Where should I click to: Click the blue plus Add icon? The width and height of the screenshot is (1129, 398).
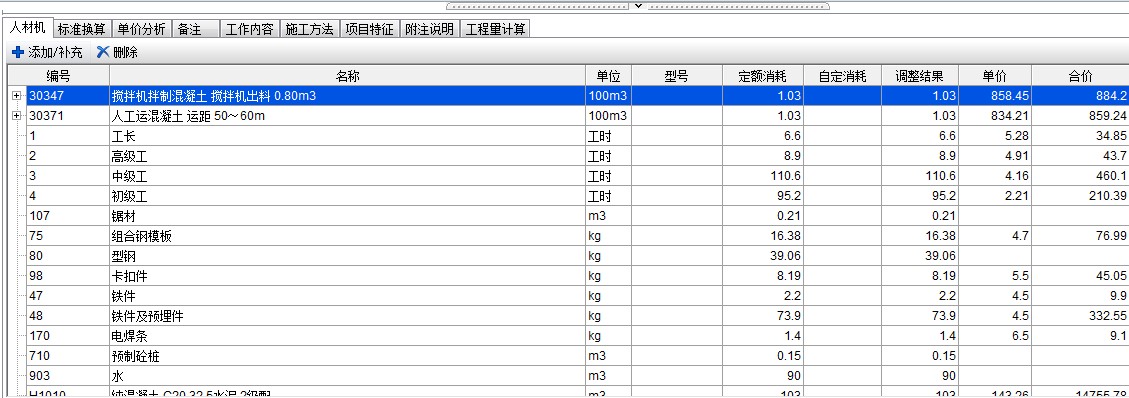click(x=19, y=53)
